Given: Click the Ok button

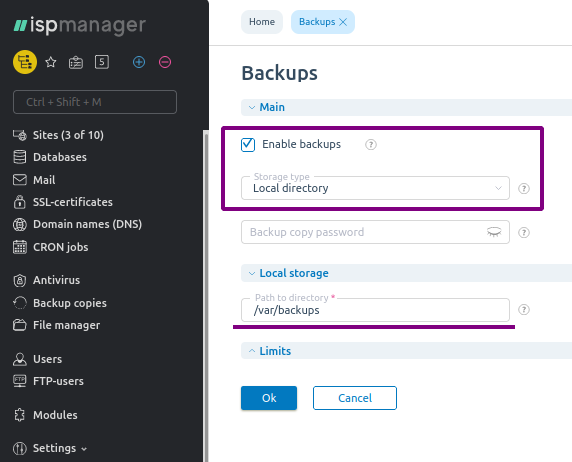Looking at the screenshot, I should [269, 398].
